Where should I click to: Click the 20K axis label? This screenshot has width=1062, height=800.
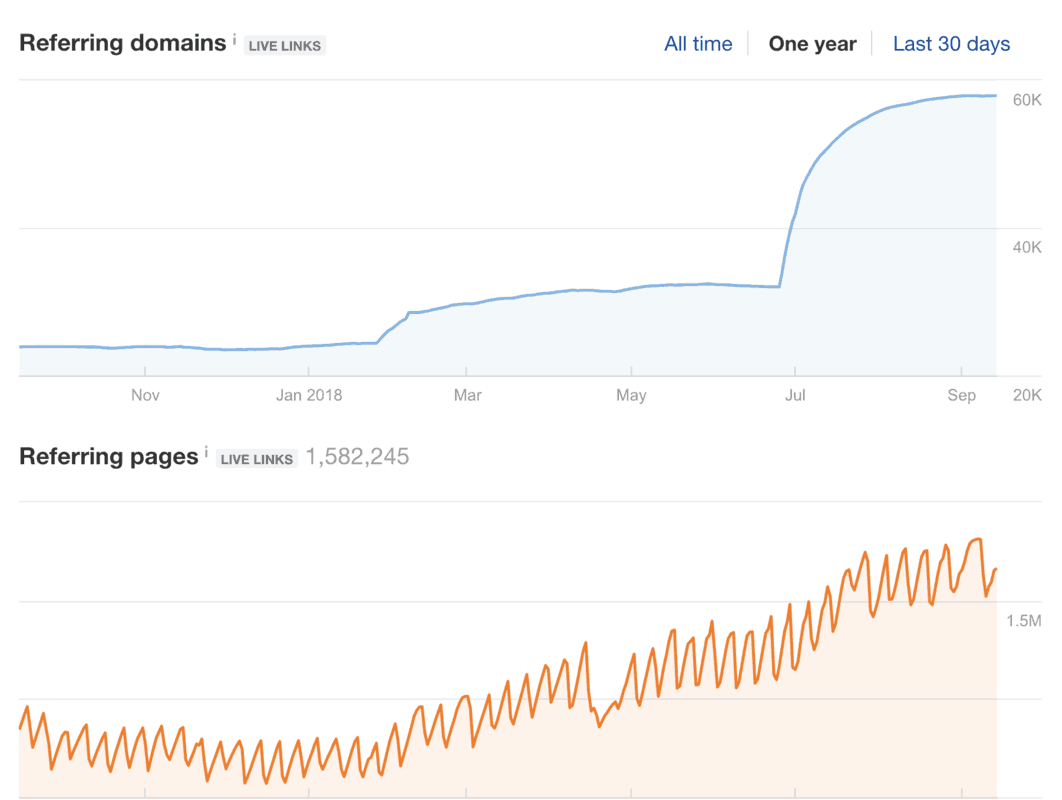[x=1026, y=395]
